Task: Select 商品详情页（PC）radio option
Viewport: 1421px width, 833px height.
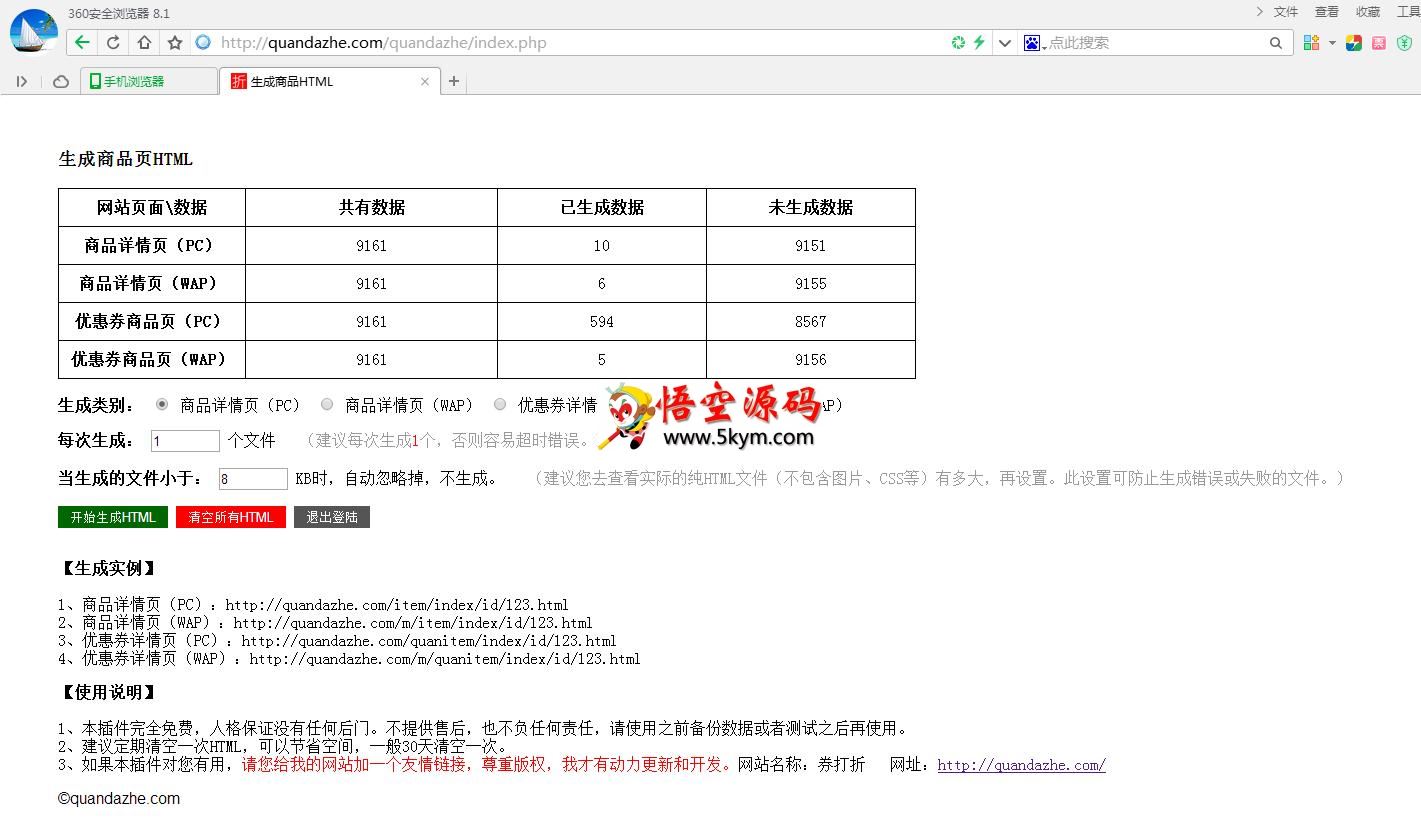Action: point(162,405)
